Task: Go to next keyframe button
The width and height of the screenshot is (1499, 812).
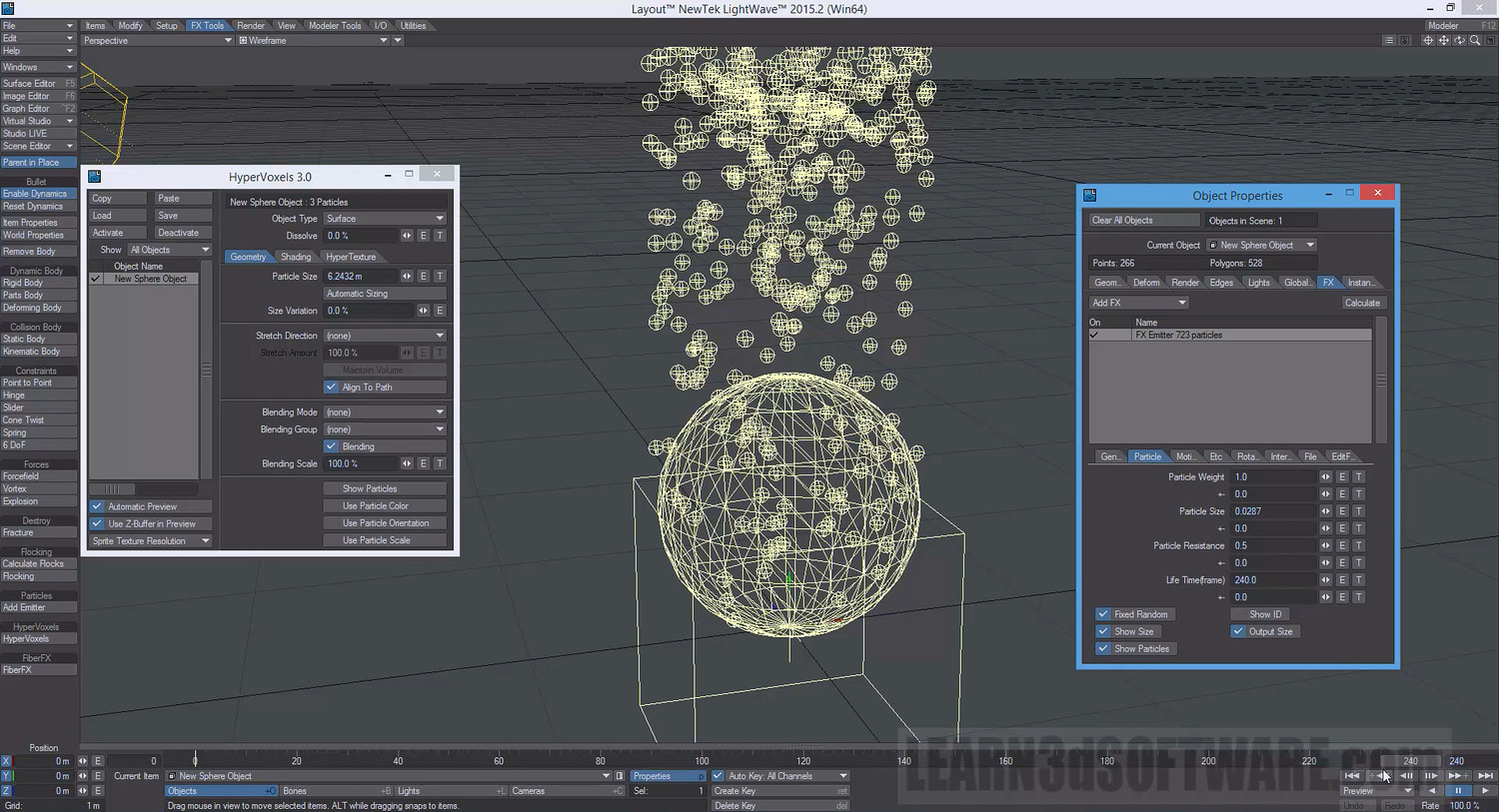Action: tap(1458, 776)
